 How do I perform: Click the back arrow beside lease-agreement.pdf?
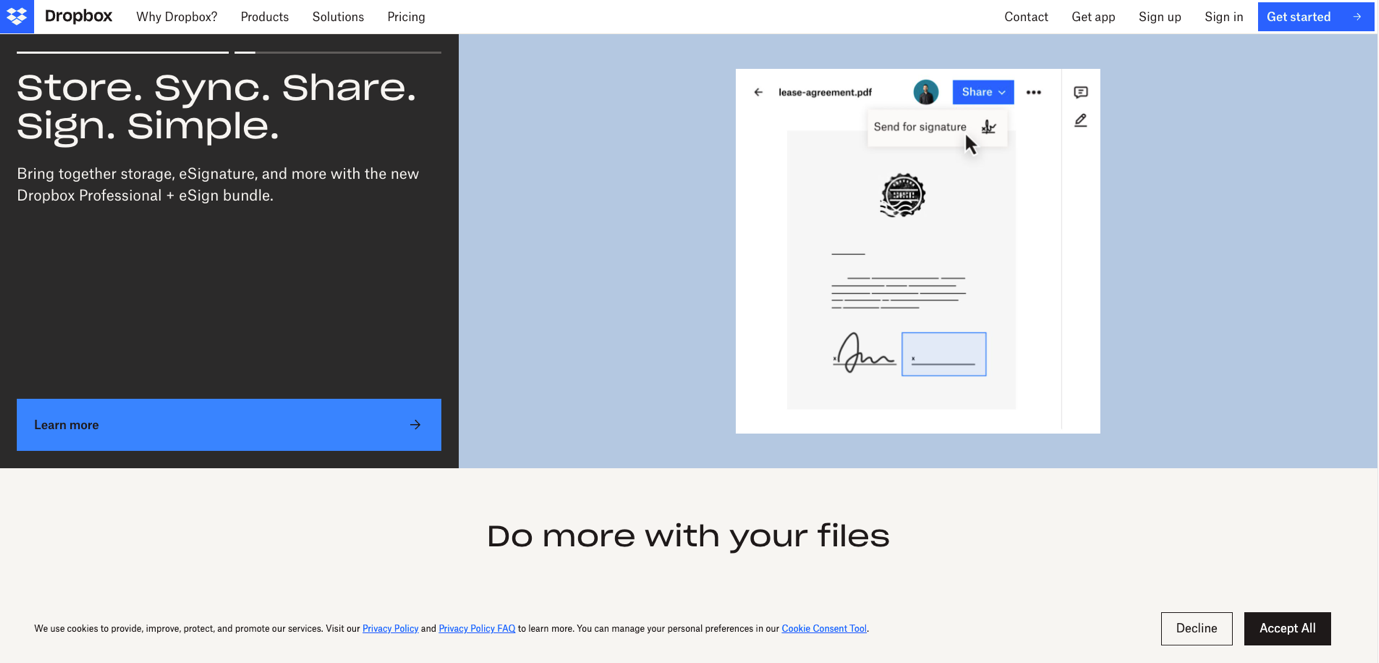pos(758,92)
